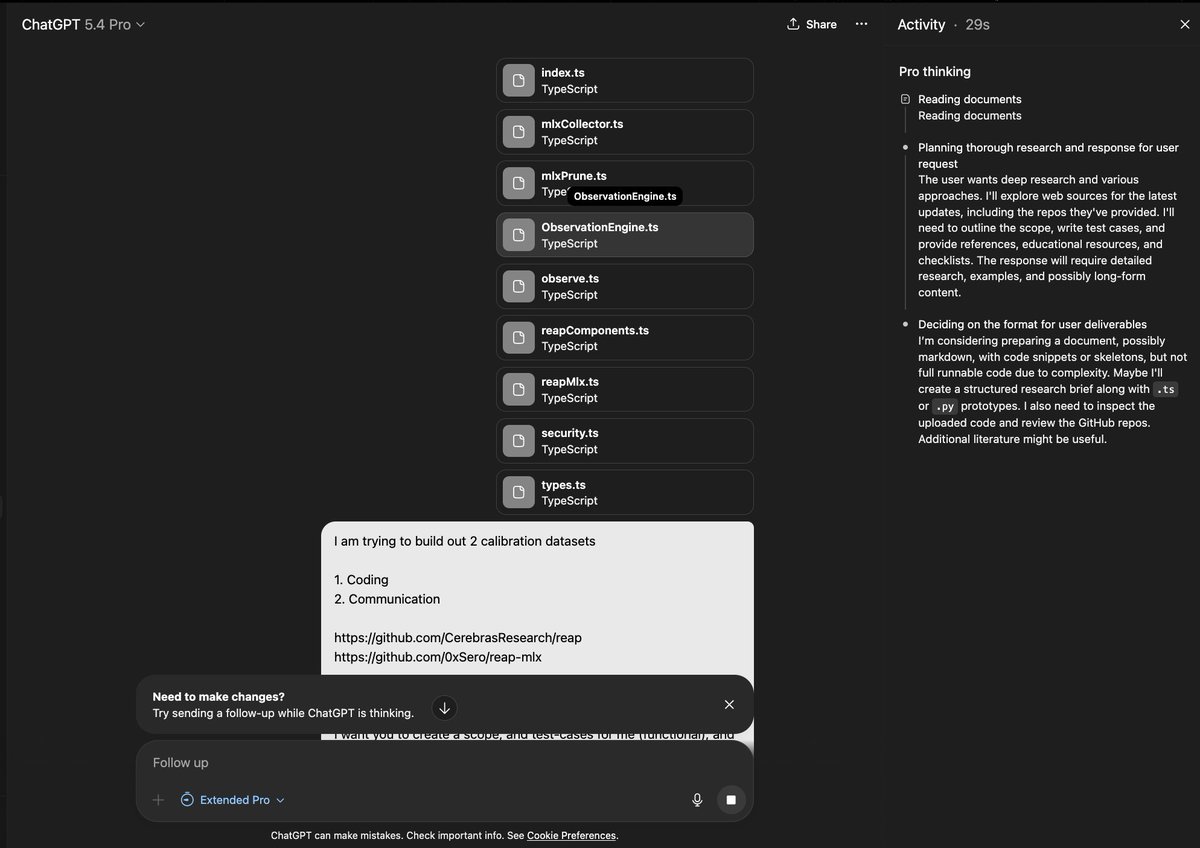Focus the Follow up input field
The image size is (1200, 848).
[445, 763]
